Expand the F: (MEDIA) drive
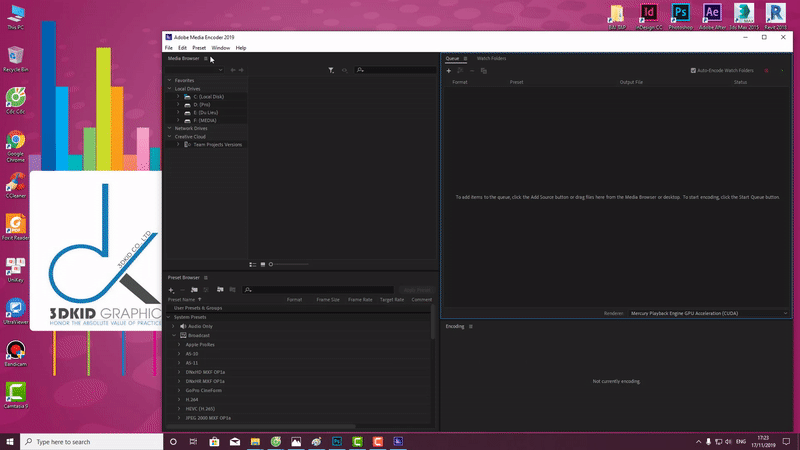The image size is (800, 450). point(178,120)
